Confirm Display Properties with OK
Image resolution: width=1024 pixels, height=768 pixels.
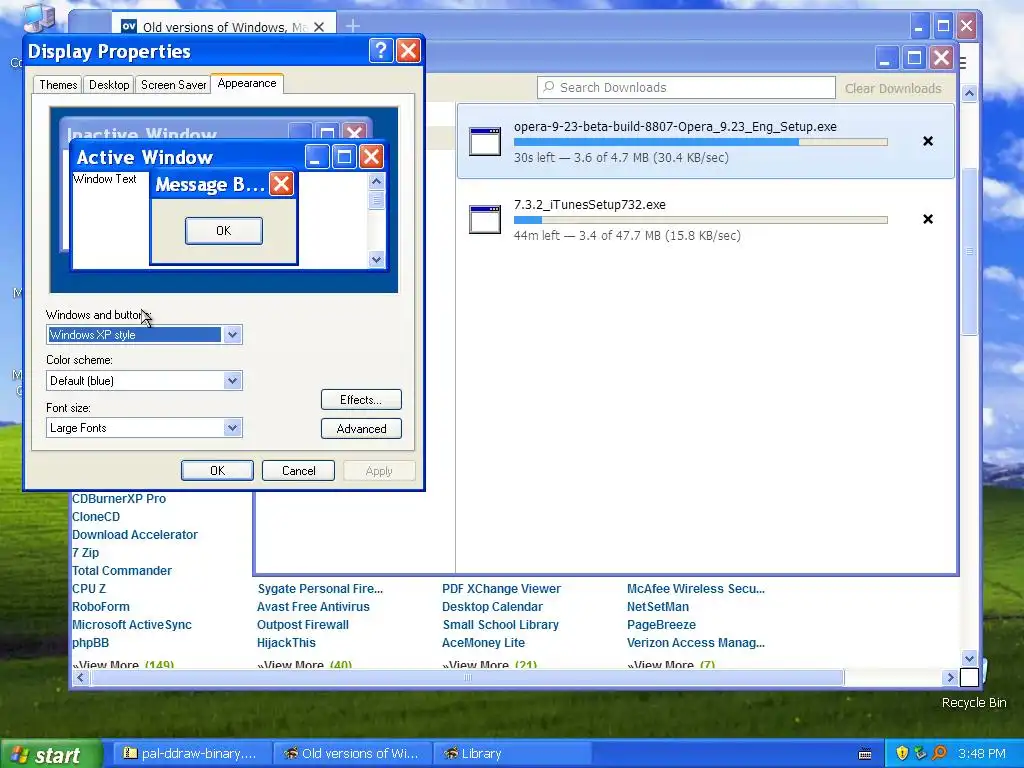tap(217, 471)
